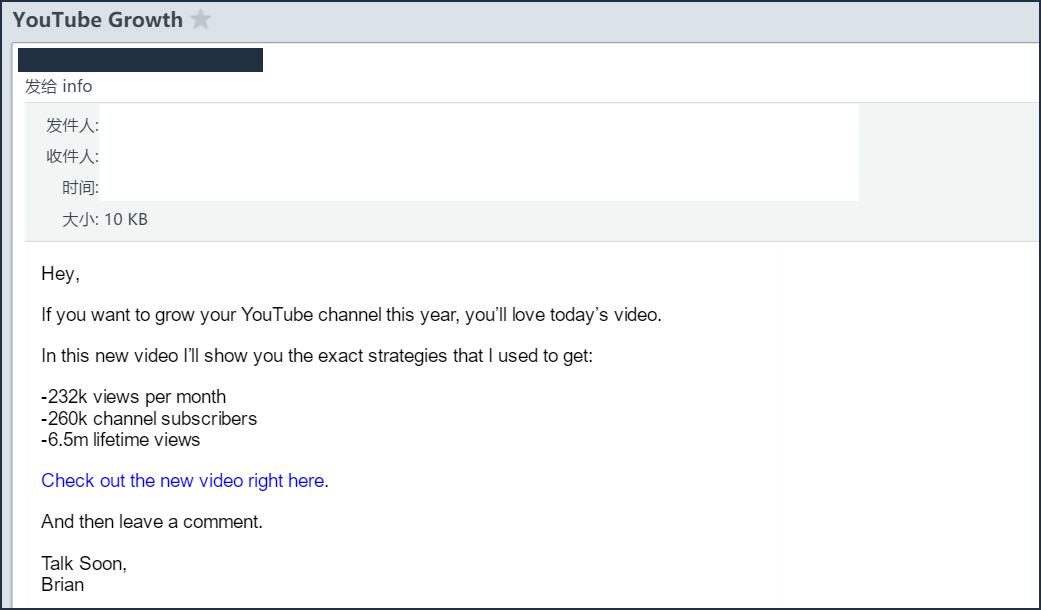The height and width of the screenshot is (610, 1041).
Task: Star the YouTube Growth email
Action: coord(201,20)
